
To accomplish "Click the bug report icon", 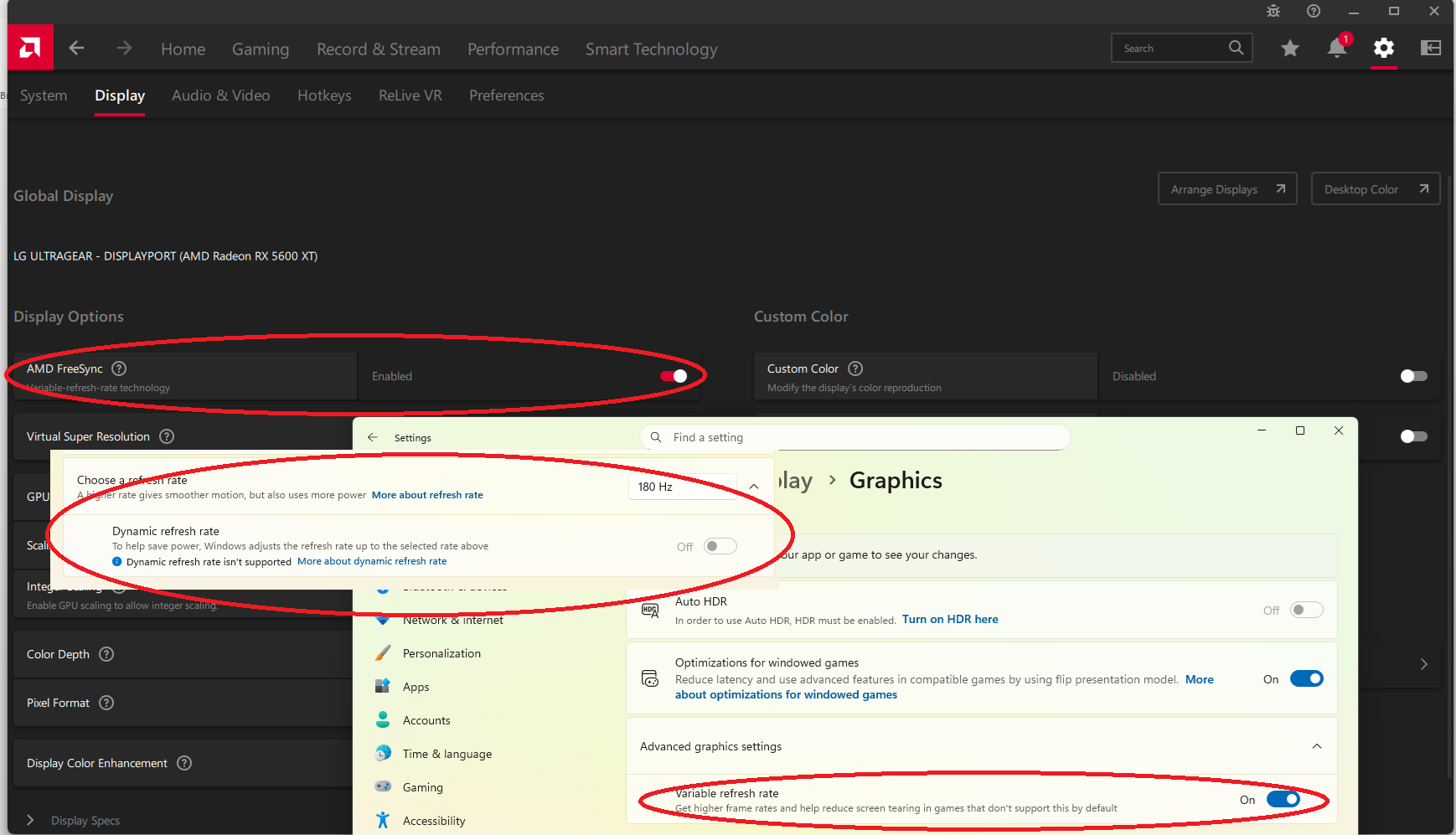I will point(1273,11).
